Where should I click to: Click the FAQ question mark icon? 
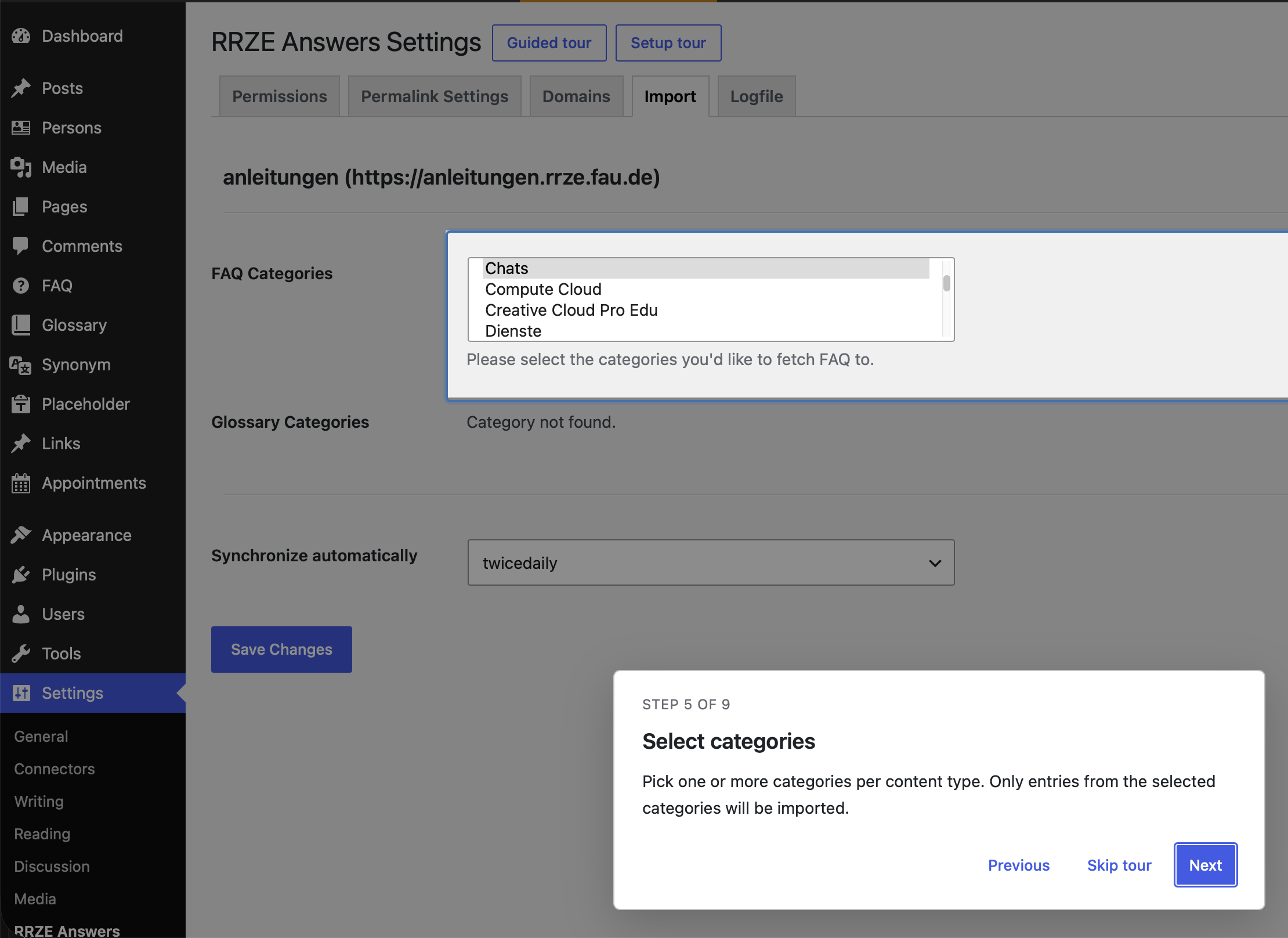[21, 286]
